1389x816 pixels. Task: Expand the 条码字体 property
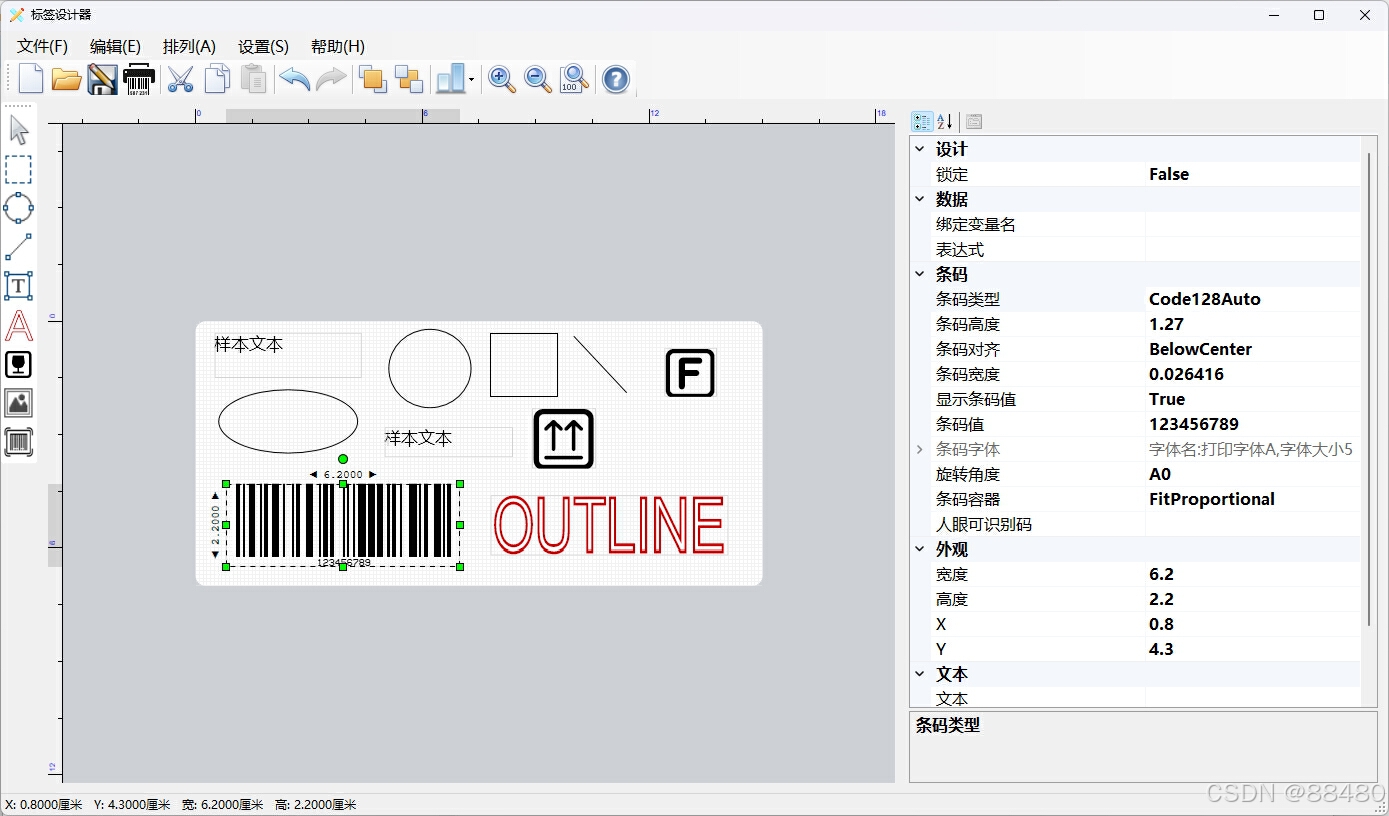coord(920,449)
